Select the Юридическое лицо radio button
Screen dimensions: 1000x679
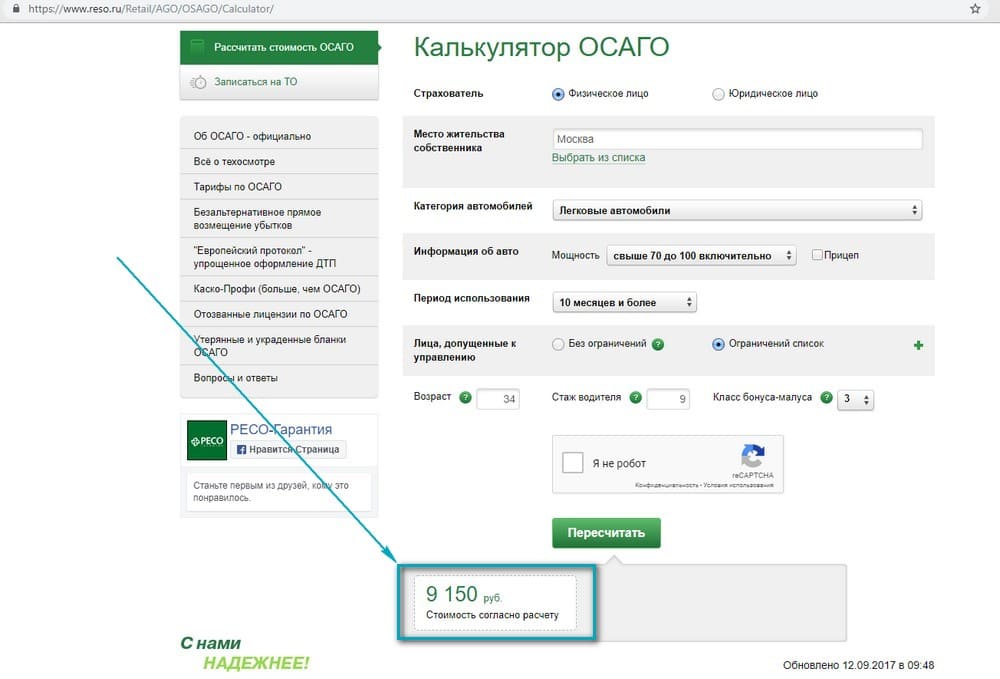pyautogui.click(x=718, y=93)
